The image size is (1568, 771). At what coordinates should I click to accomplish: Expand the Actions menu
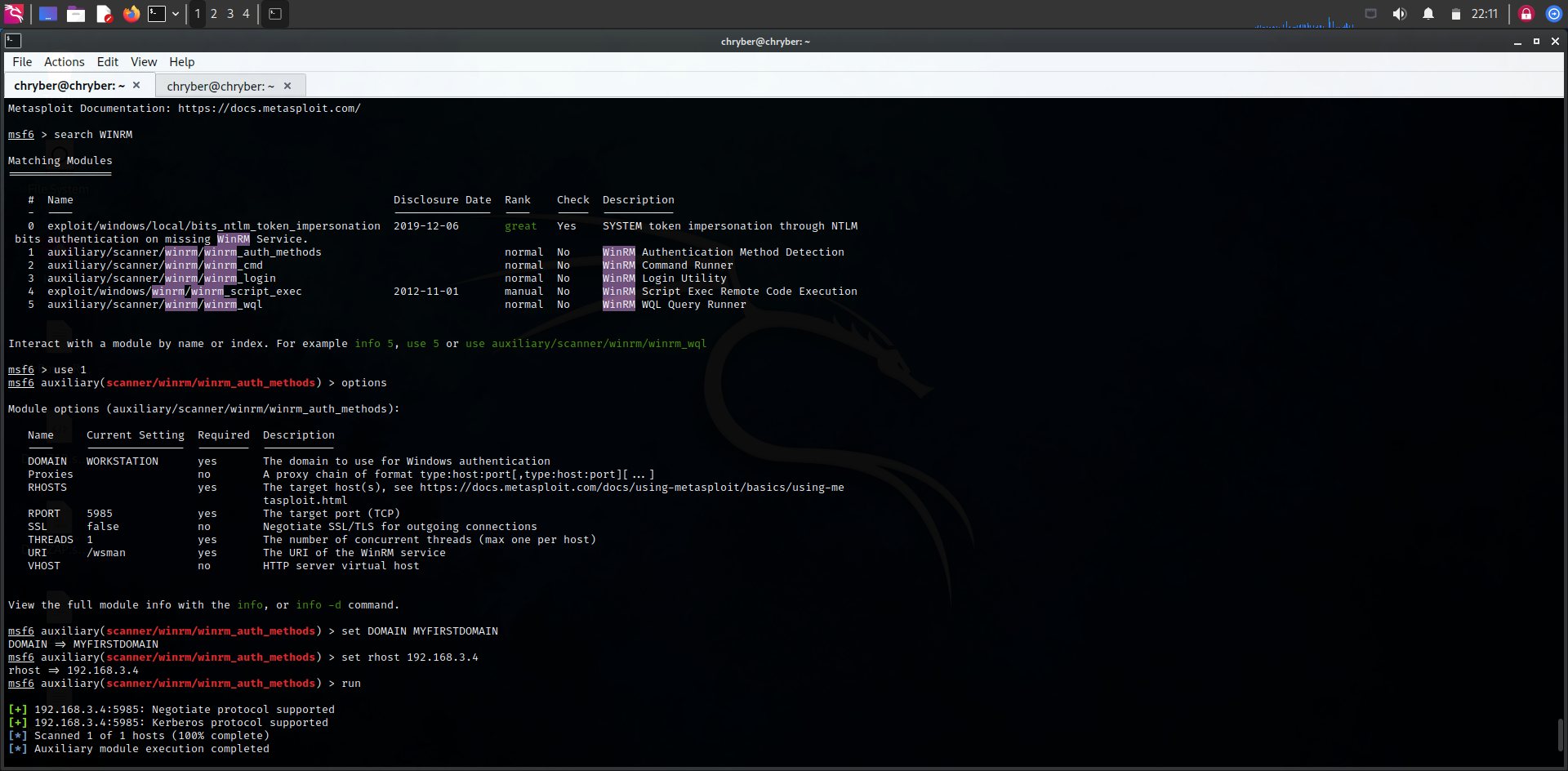(64, 62)
